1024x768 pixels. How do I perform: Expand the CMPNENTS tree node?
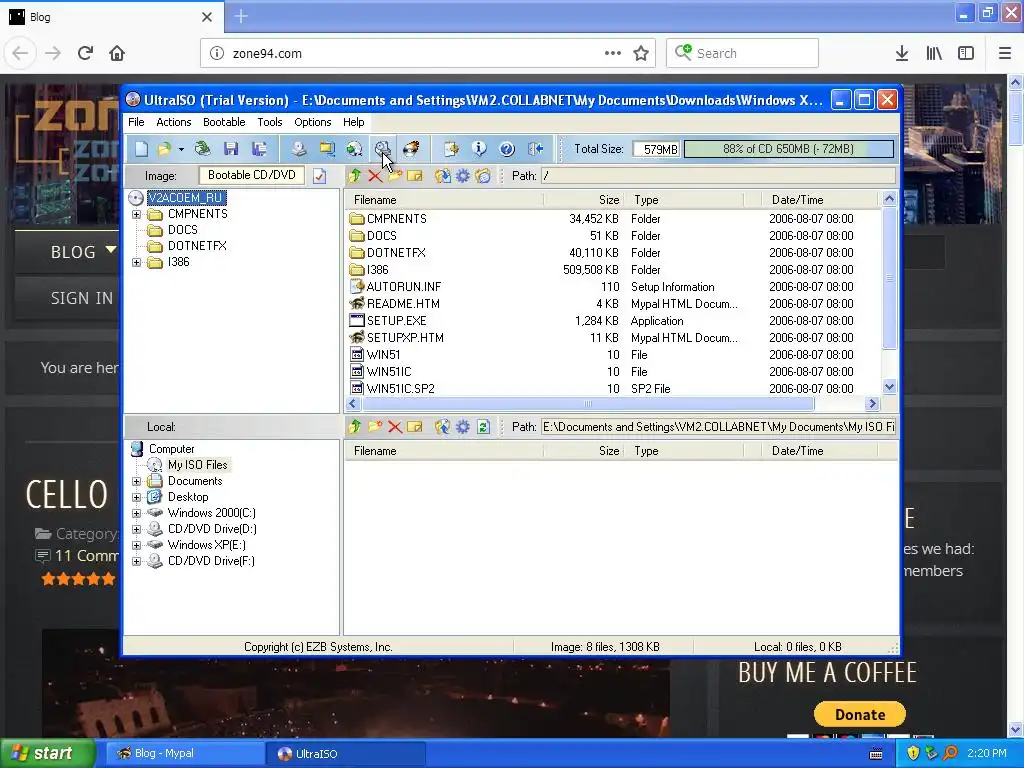[136, 214]
